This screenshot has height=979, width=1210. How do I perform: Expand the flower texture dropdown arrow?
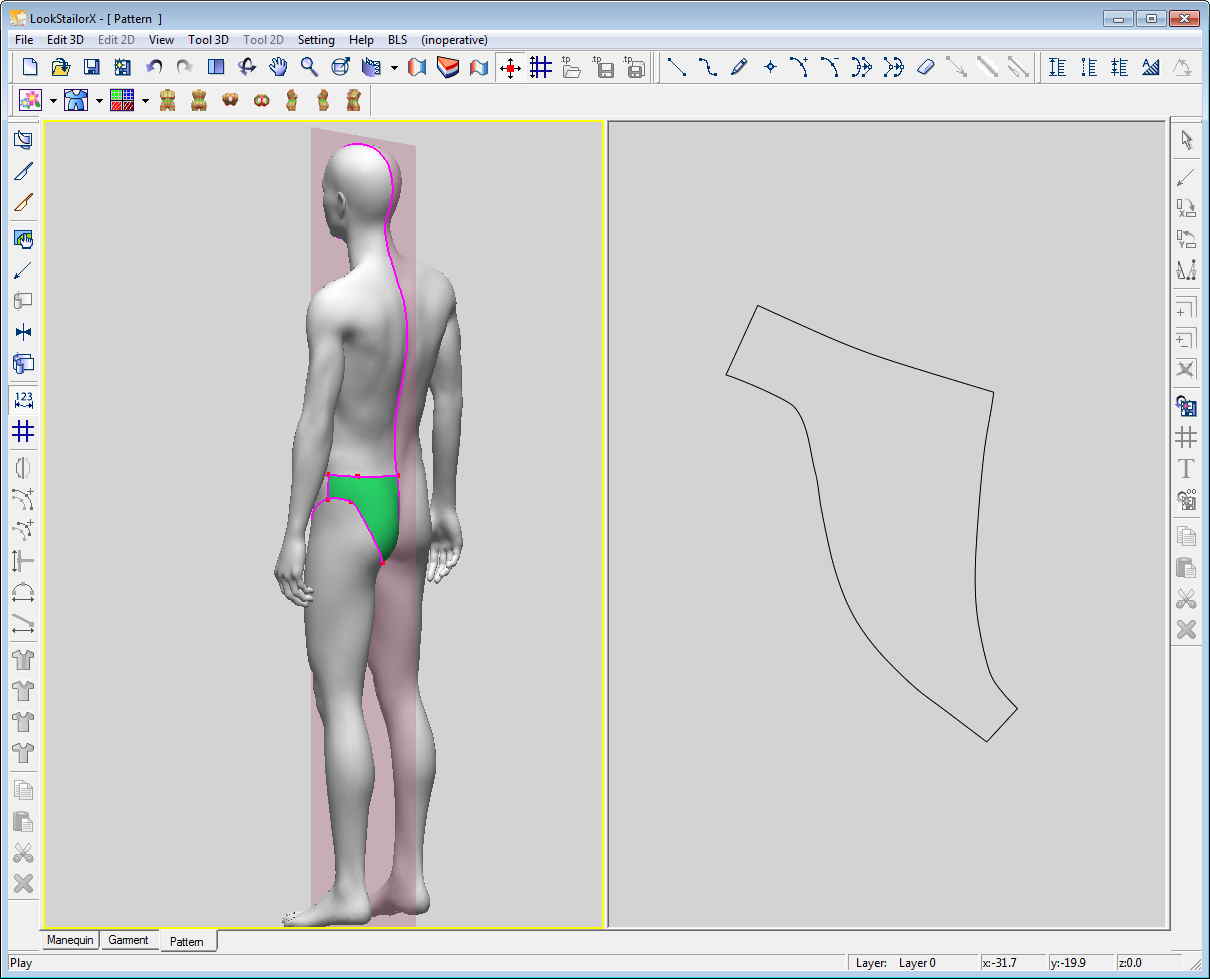tap(53, 100)
